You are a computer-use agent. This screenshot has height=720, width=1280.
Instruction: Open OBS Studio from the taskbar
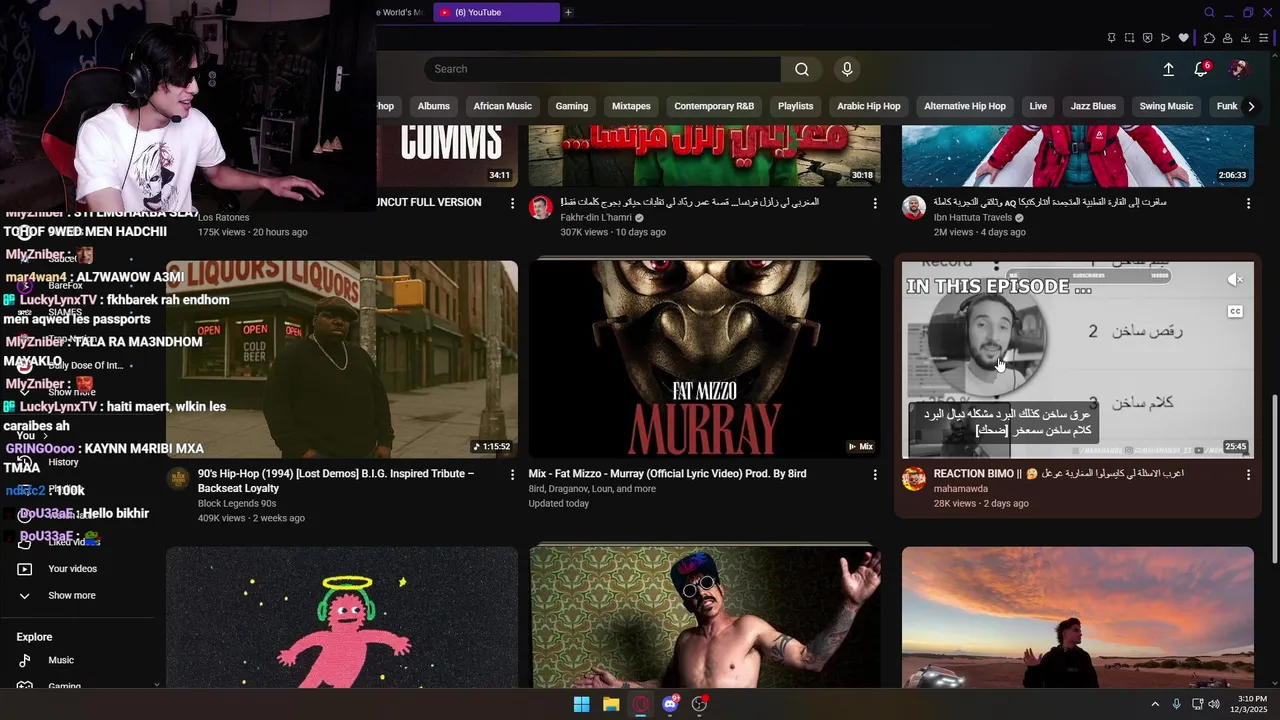tap(700, 704)
